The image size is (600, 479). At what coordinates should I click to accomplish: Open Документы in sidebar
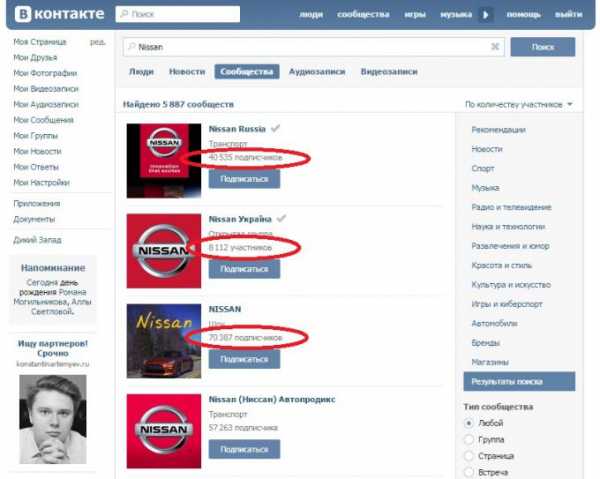pos(34,219)
